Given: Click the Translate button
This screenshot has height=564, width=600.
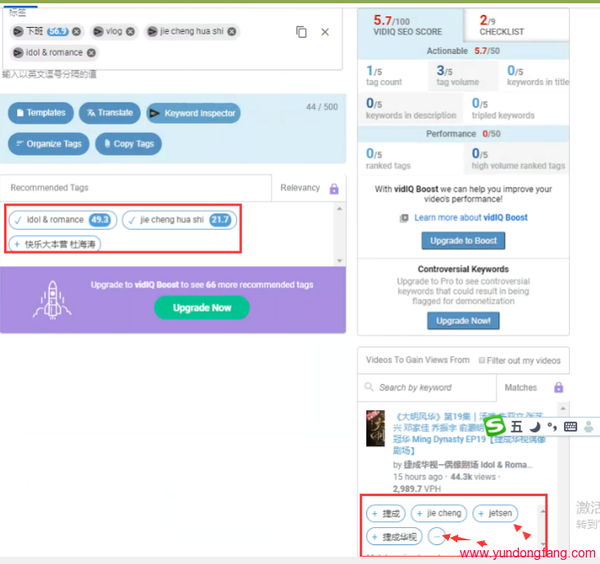Looking at the screenshot, I should pyautogui.click(x=109, y=113).
